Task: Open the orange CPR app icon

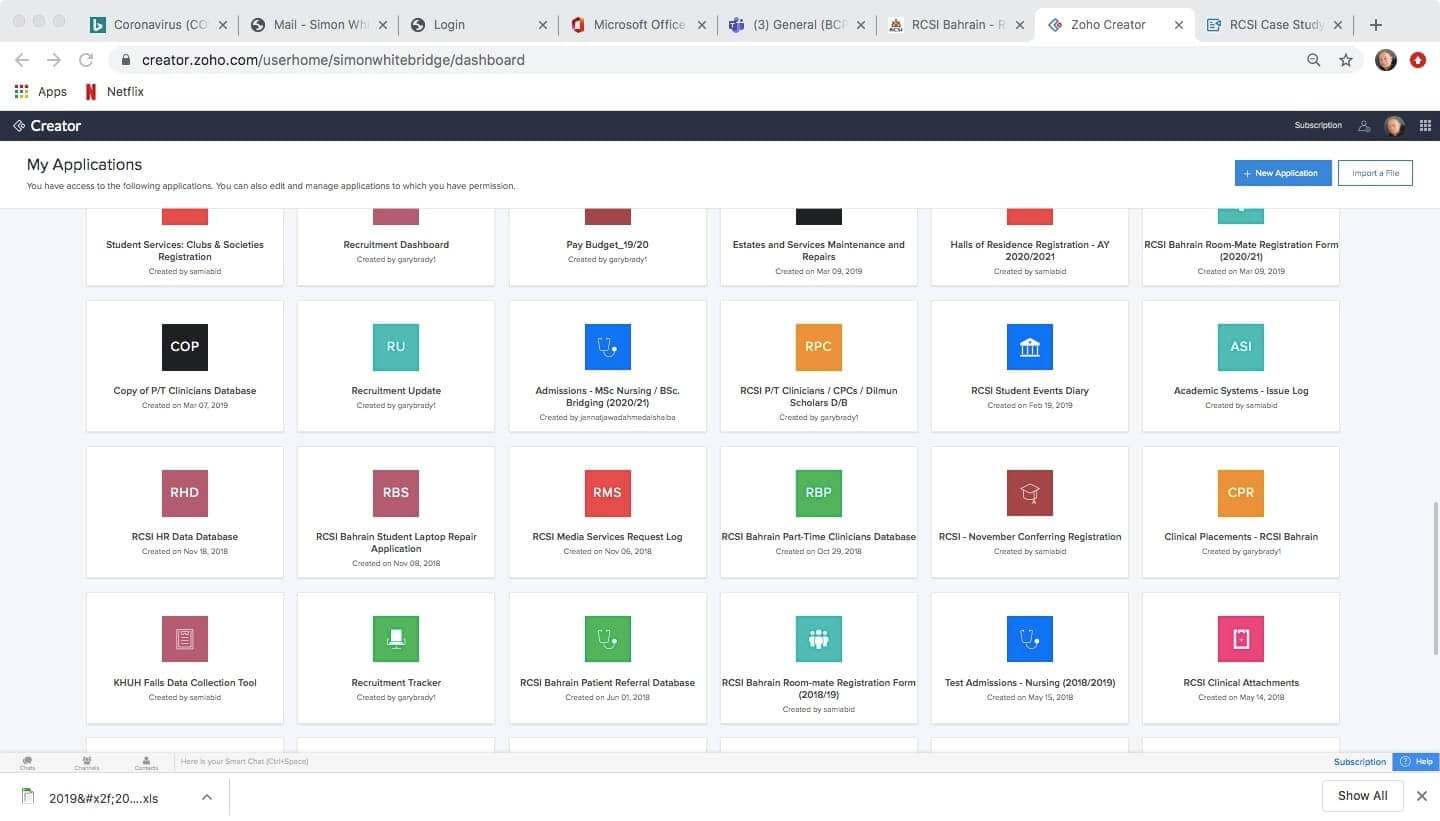Action: (1241, 493)
